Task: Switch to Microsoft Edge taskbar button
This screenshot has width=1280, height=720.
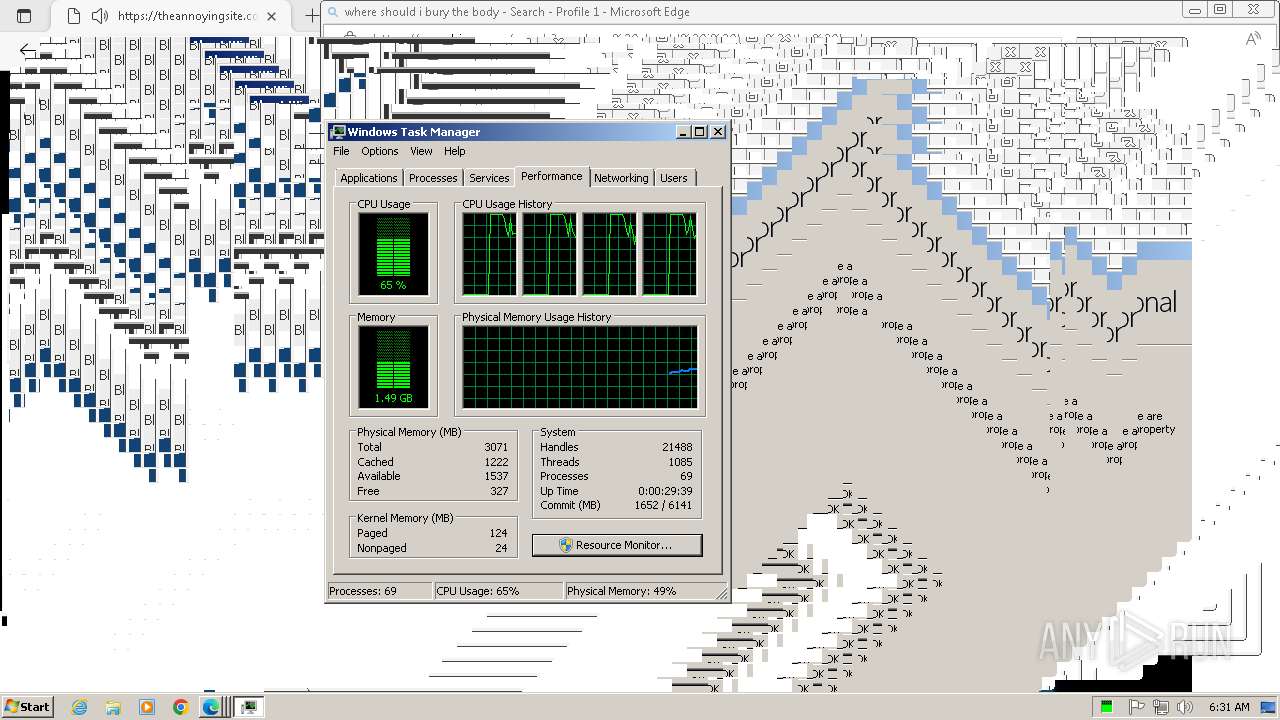Action: coord(211,707)
